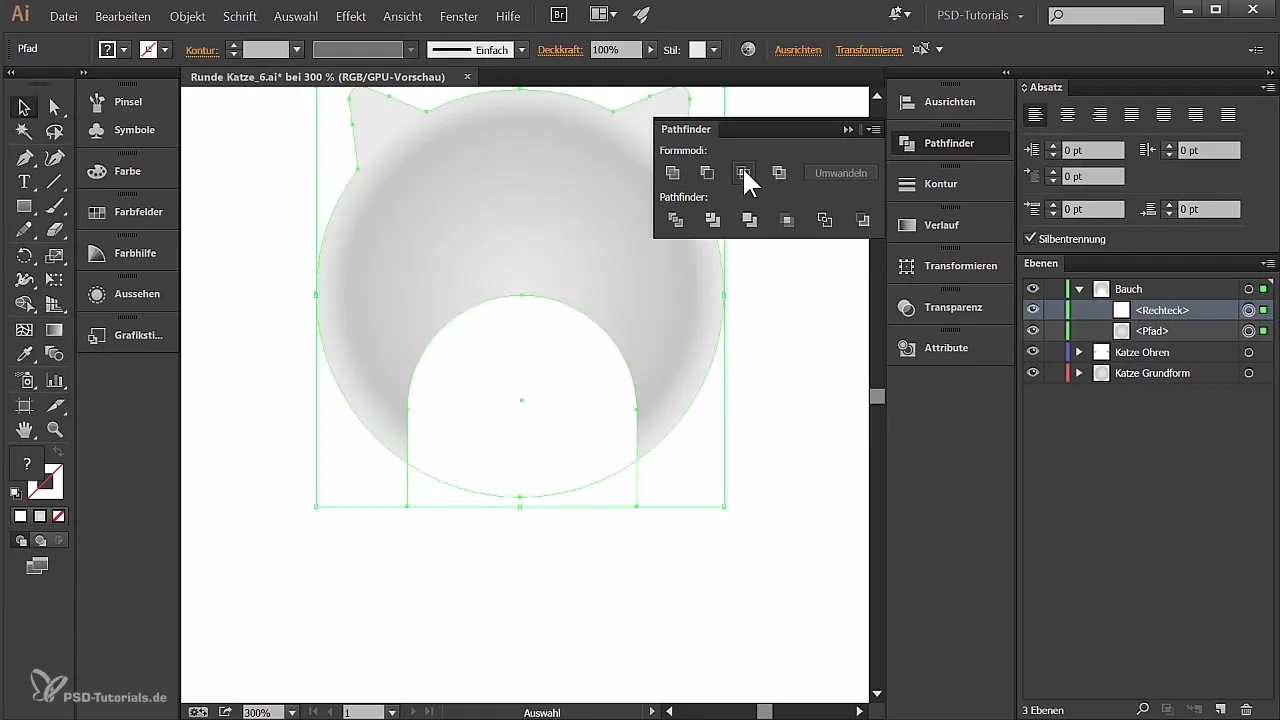Uncheck the Silbentrennung checkbox
The width and height of the screenshot is (1280, 720).
[1031, 239]
